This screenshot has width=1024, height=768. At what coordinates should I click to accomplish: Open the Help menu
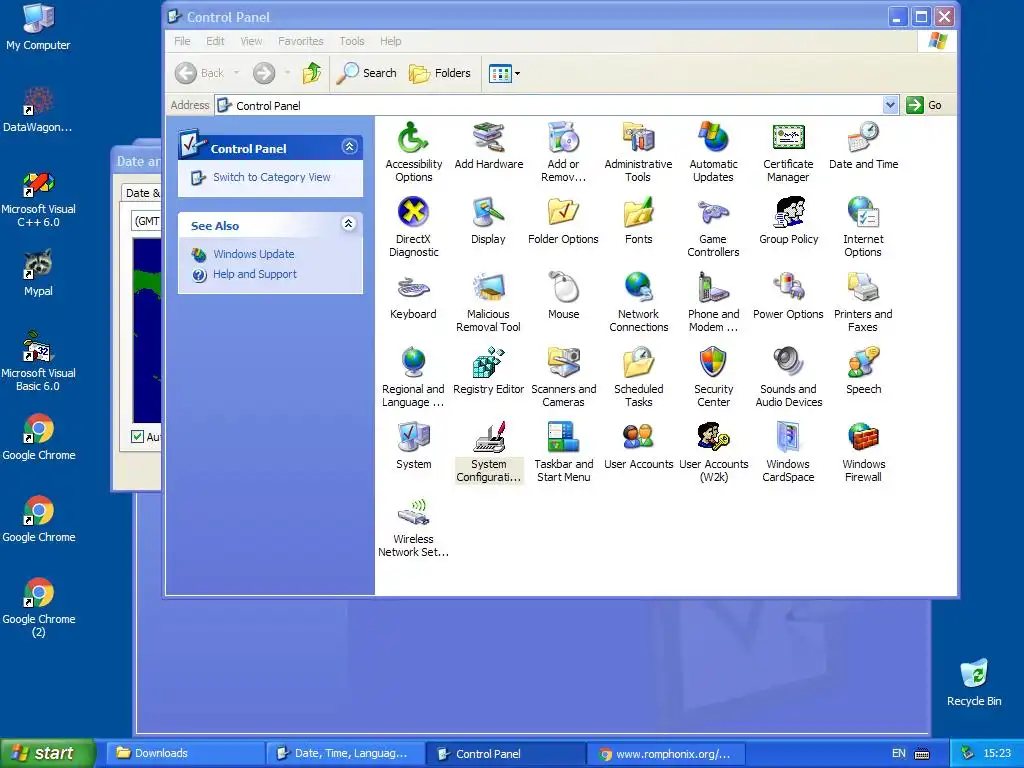[391, 41]
